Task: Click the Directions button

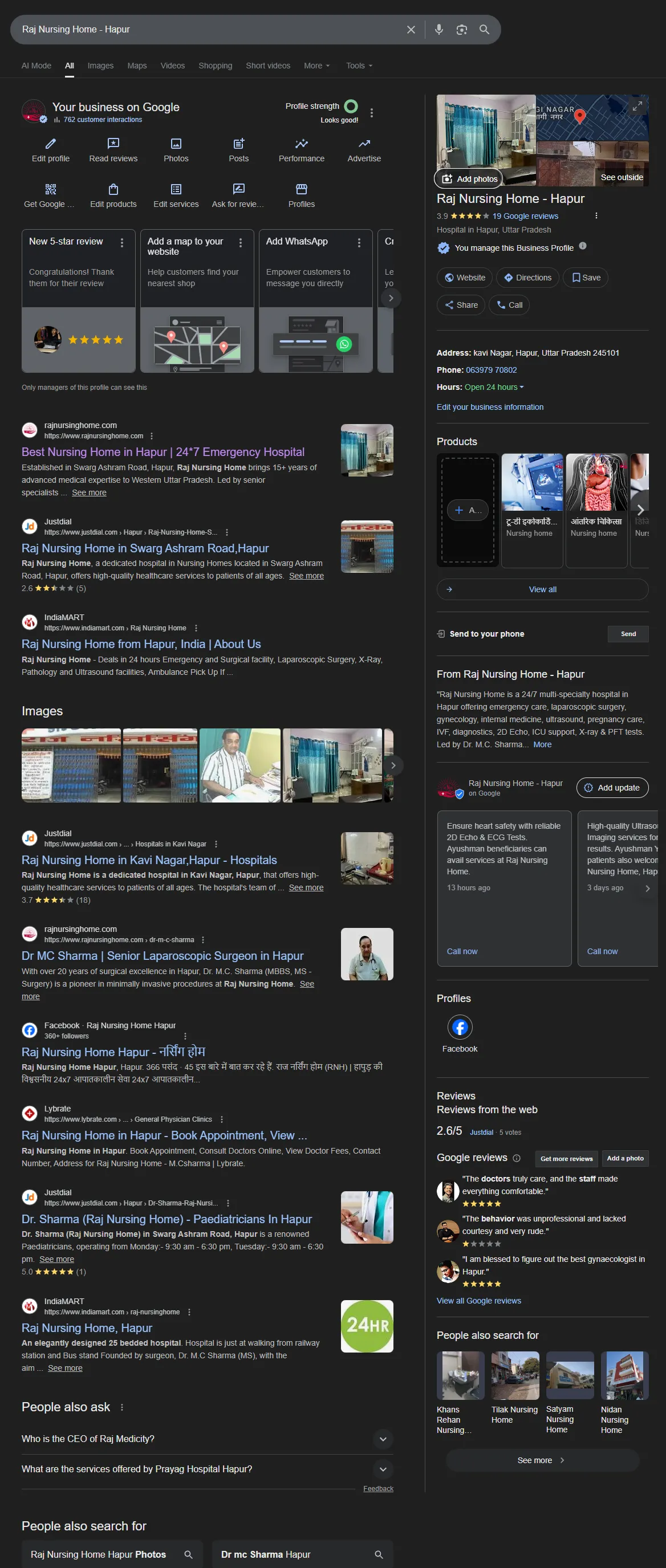Action: pos(527,278)
